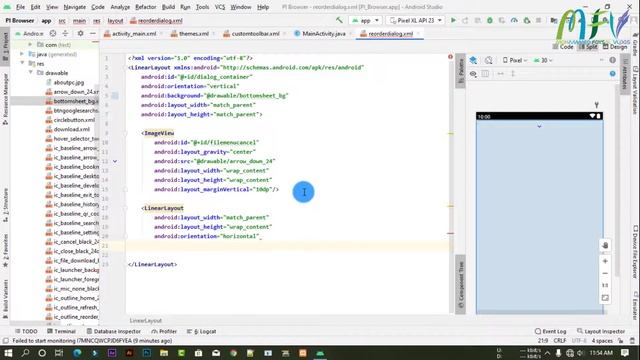Open the API 30 version dropdown in the preview
The width and height of the screenshot is (640, 360).
543,60
